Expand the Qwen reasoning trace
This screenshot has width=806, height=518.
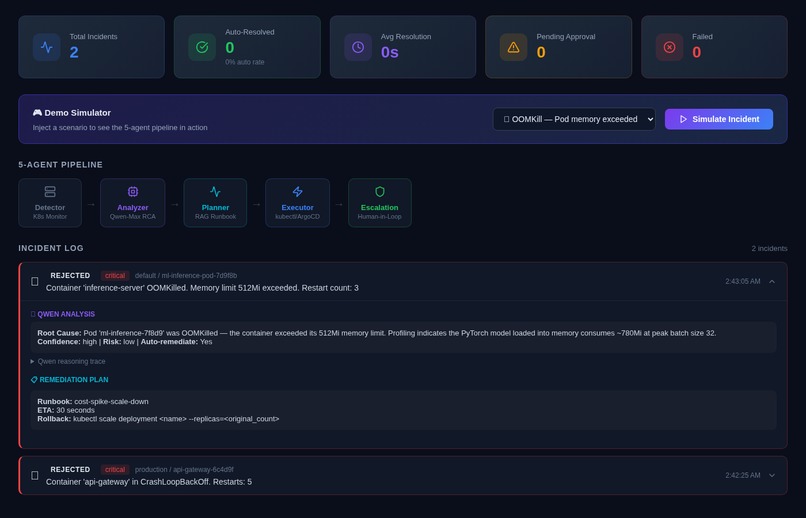pyautogui.click(x=68, y=361)
